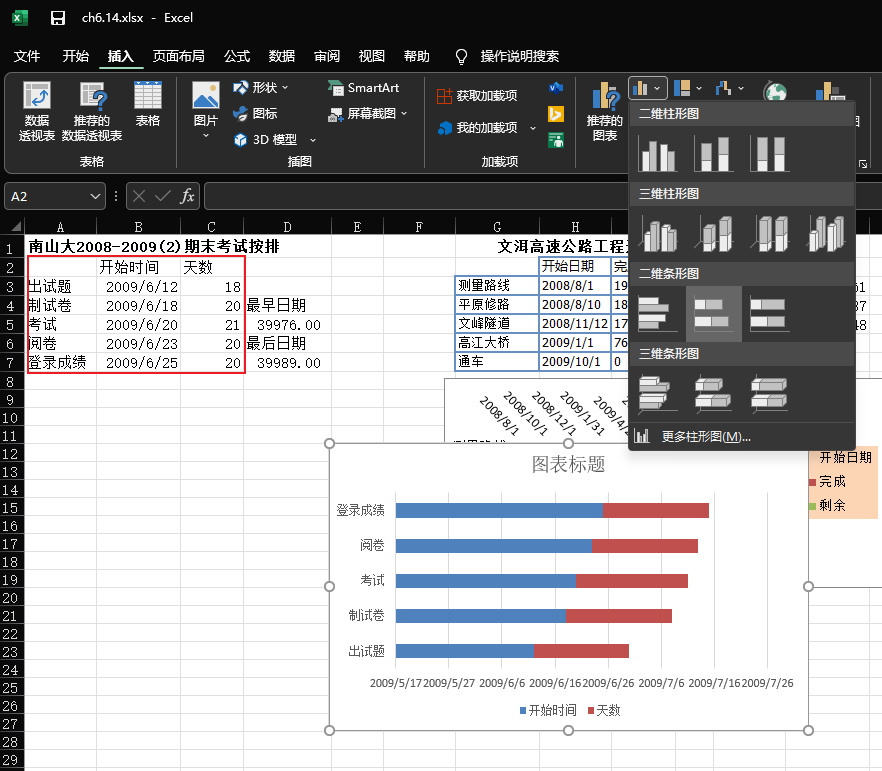Image resolution: width=882 pixels, height=771 pixels.
Task: Open Get Add-ins (获取加载项)
Action: 477,96
